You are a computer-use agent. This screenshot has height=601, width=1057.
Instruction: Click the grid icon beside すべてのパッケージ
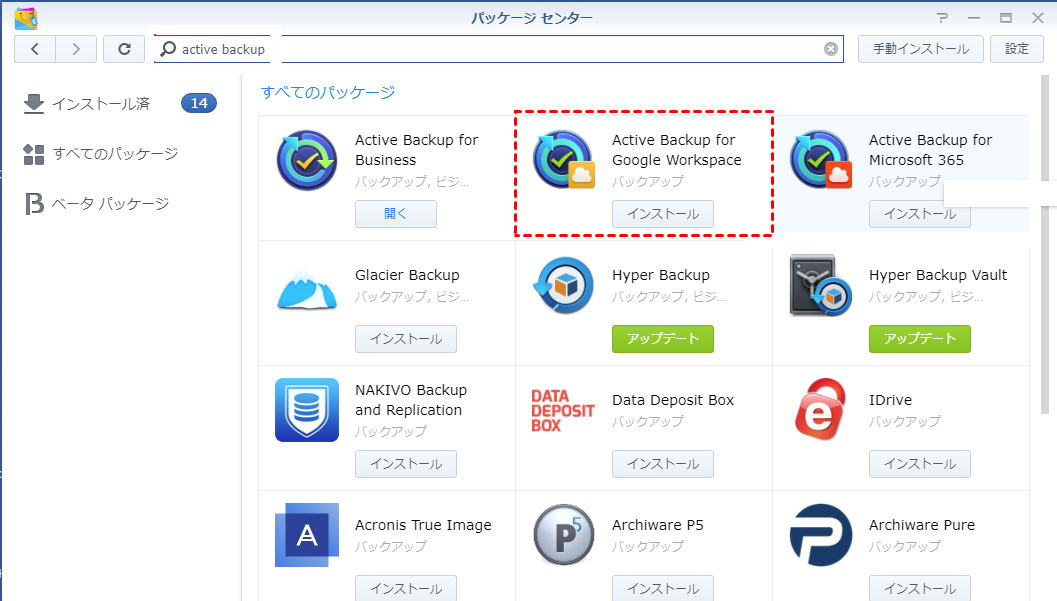click(x=34, y=154)
